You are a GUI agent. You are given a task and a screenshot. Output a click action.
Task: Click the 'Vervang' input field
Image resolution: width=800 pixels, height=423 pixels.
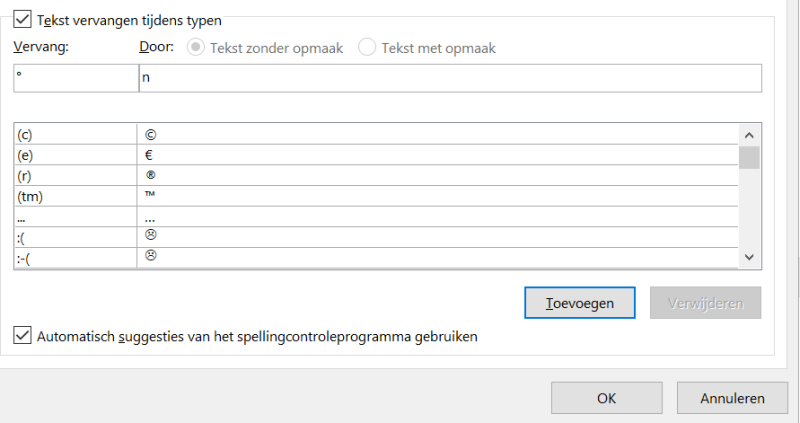point(76,78)
